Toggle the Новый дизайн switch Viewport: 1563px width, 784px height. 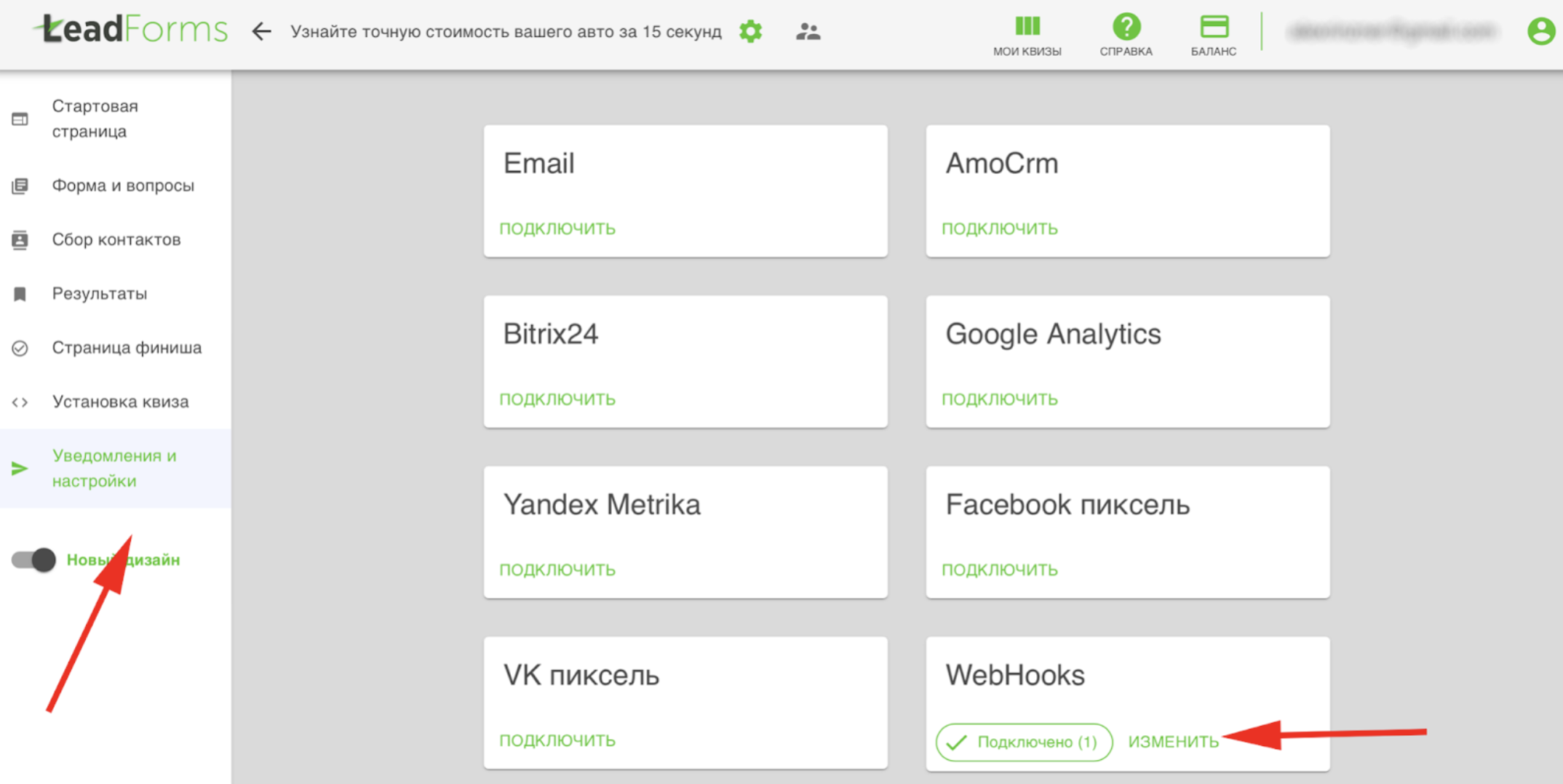click(x=33, y=560)
